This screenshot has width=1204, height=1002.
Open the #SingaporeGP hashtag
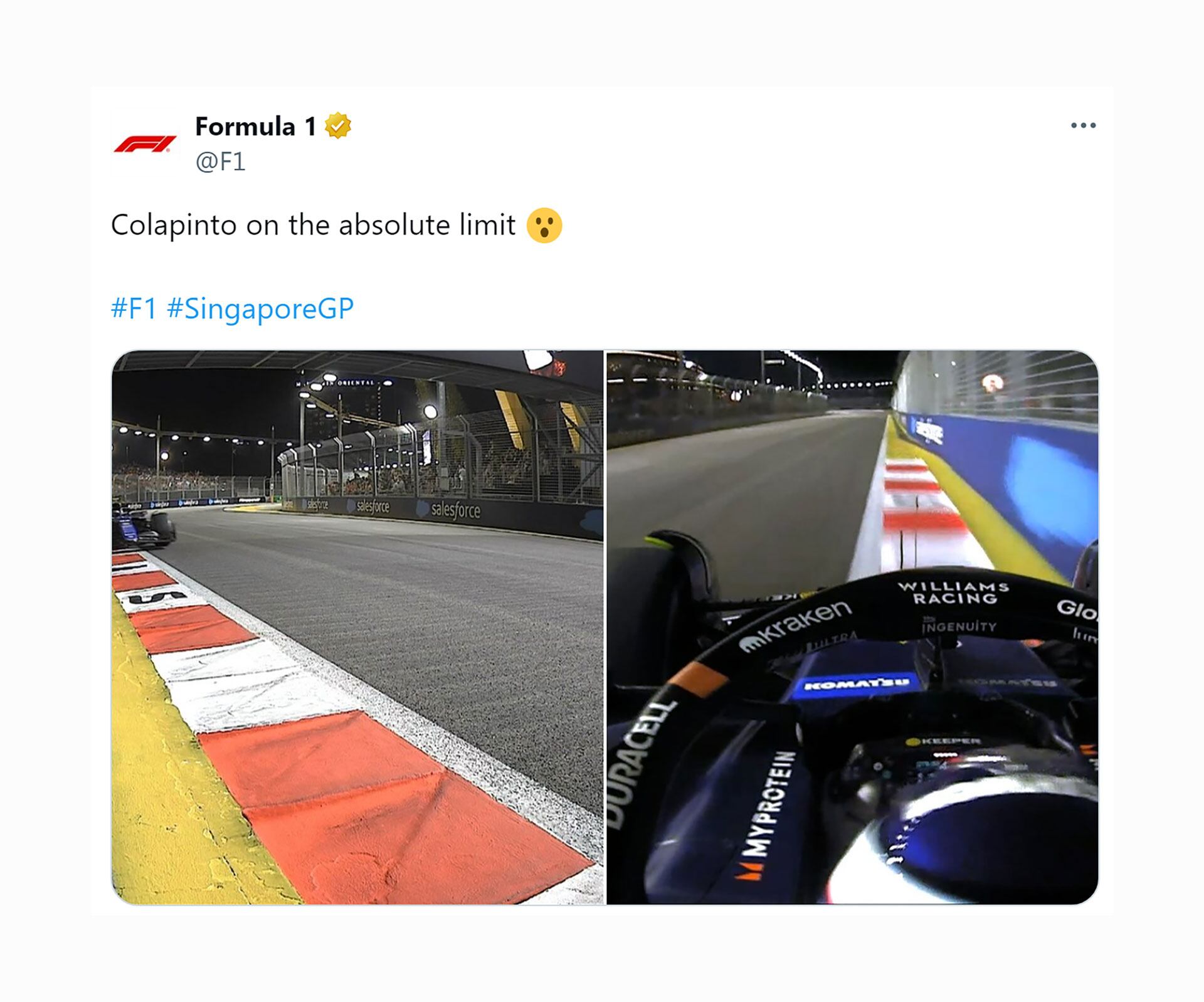(260, 309)
